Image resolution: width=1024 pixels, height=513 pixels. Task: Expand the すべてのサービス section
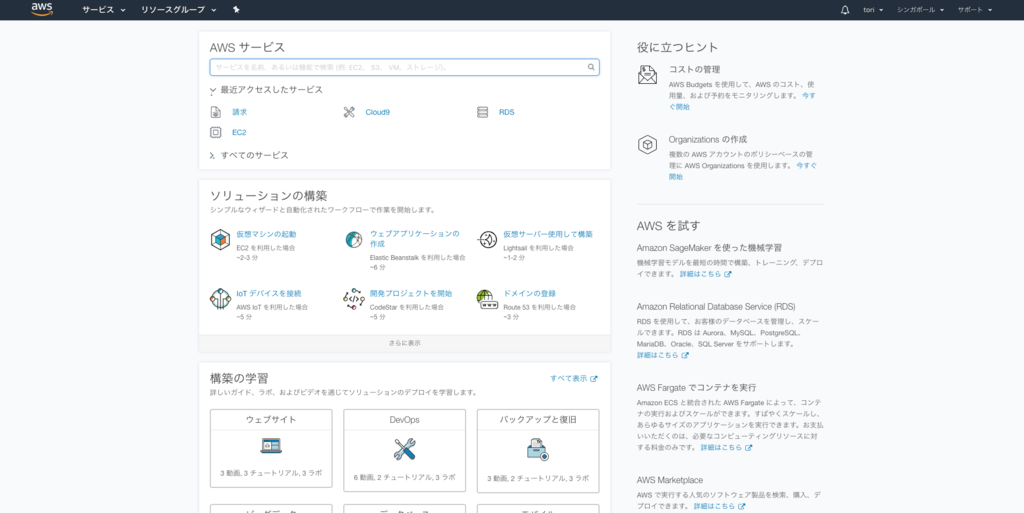[x=249, y=155]
